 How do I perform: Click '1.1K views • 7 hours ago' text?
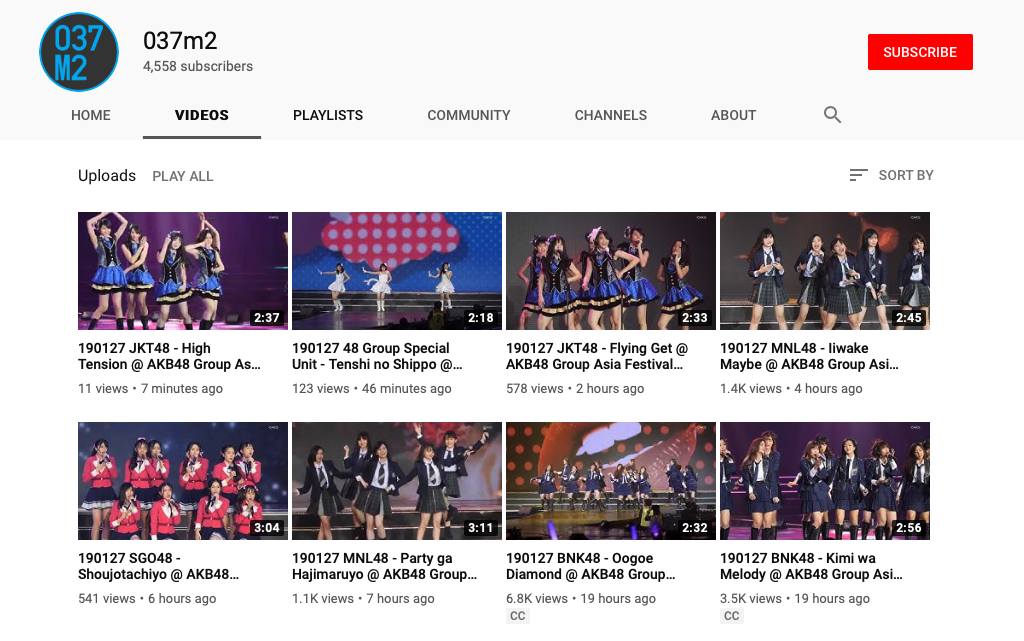pos(363,599)
